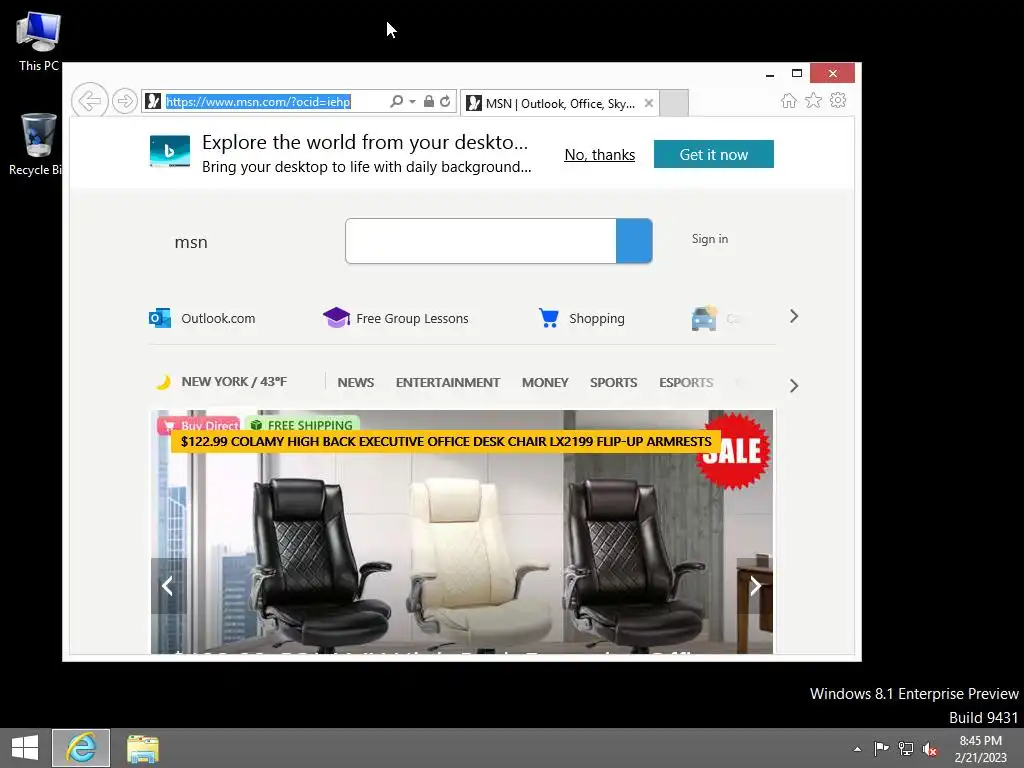Open the Shopping link text
The image size is (1024, 768).
[x=597, y=318]
